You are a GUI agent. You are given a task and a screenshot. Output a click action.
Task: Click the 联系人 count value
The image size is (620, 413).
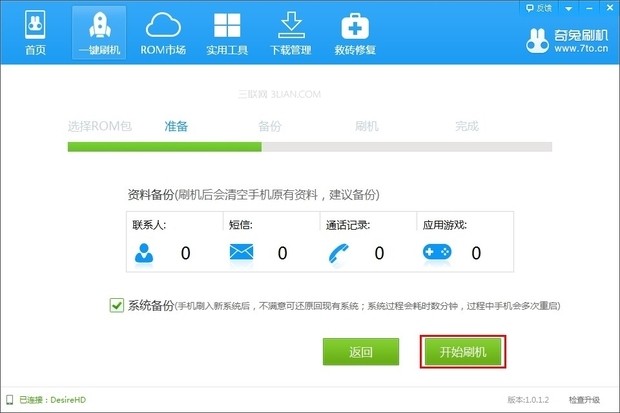point(185,253)
